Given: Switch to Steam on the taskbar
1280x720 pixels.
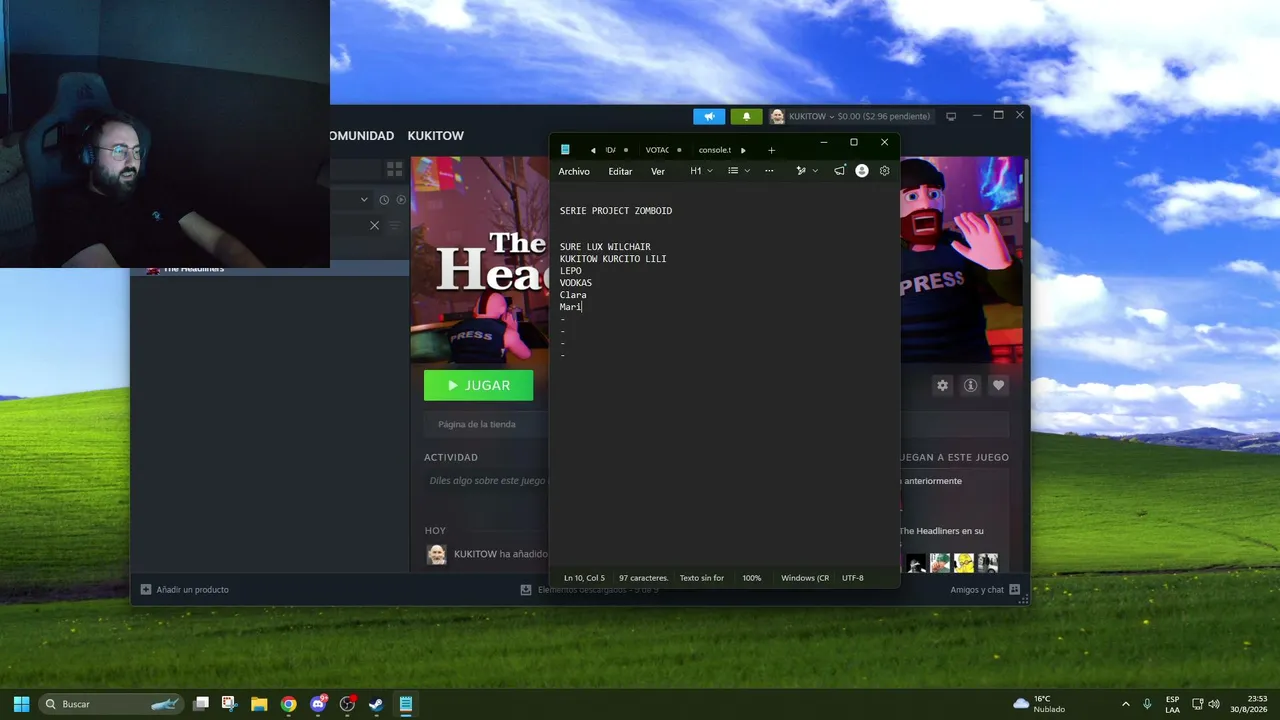Looking at the screenshot, I should pos(376,704).
